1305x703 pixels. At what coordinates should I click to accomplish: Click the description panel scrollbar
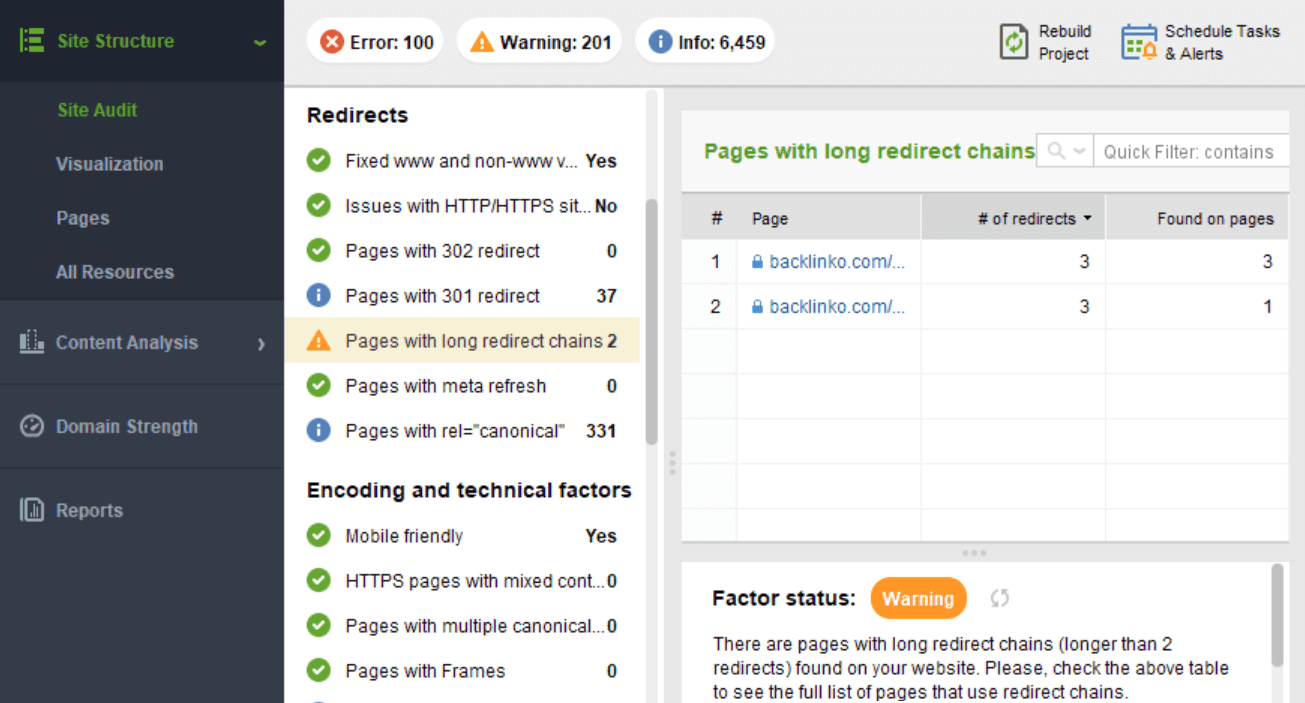tap(1277, 615)
